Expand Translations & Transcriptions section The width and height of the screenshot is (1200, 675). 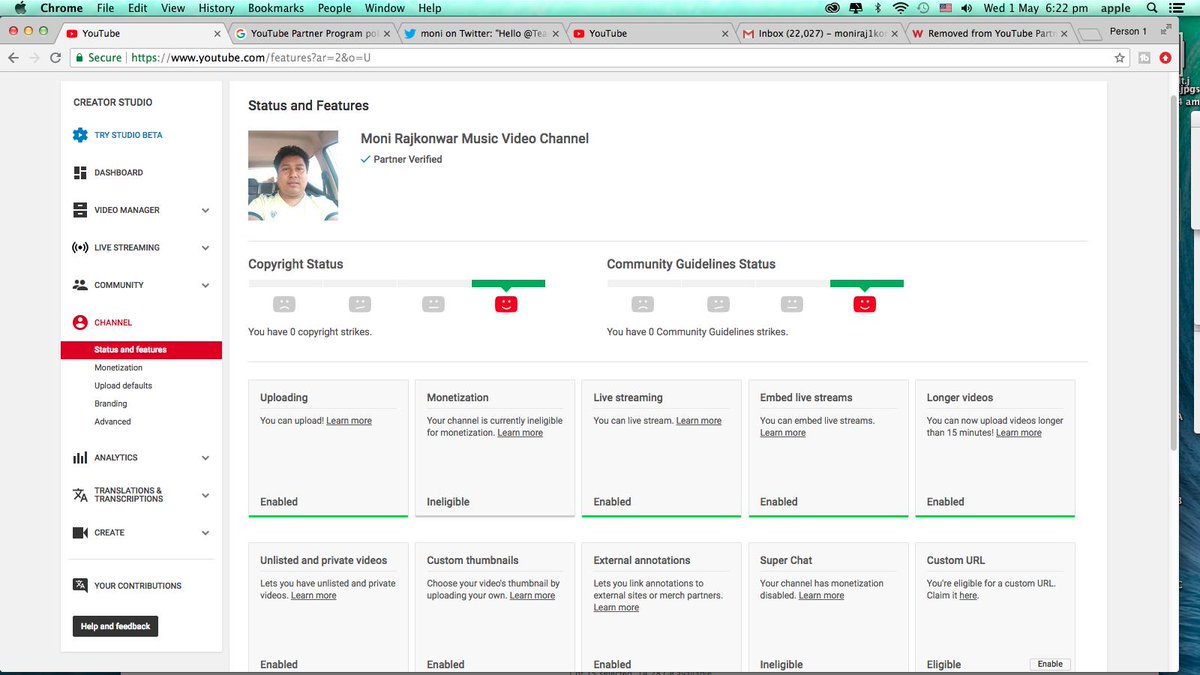coord(205,496)
